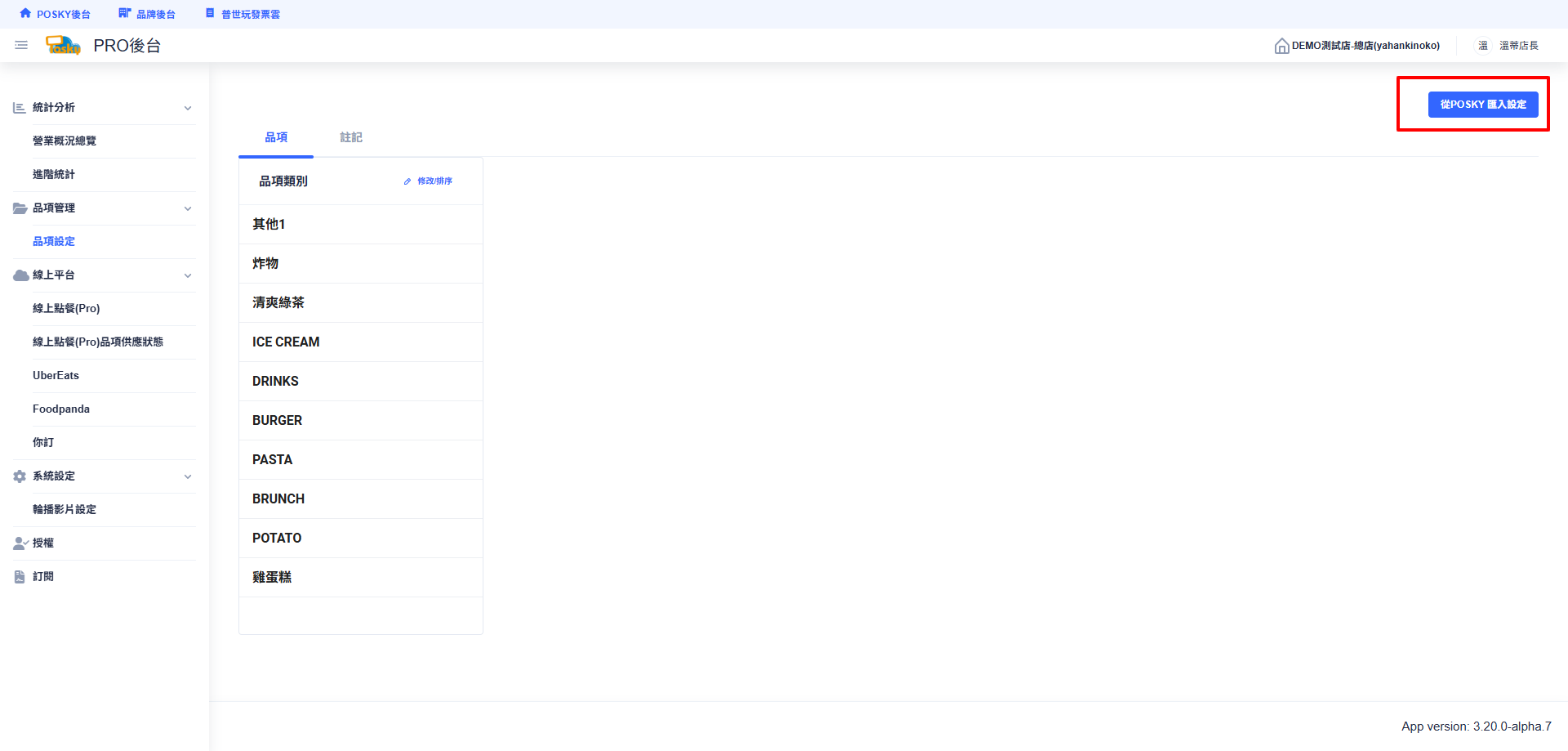
Task: Switch to the 品項 tab
Action: coord(276,137)
